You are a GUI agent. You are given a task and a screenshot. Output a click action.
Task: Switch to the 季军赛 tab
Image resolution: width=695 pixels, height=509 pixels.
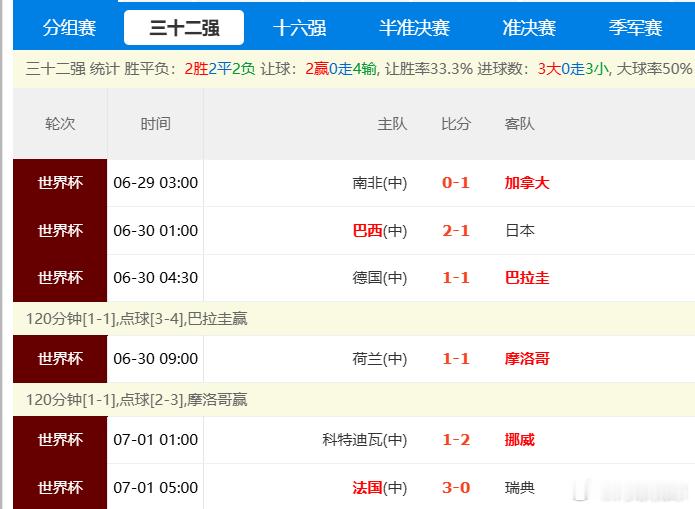point(635,27)
